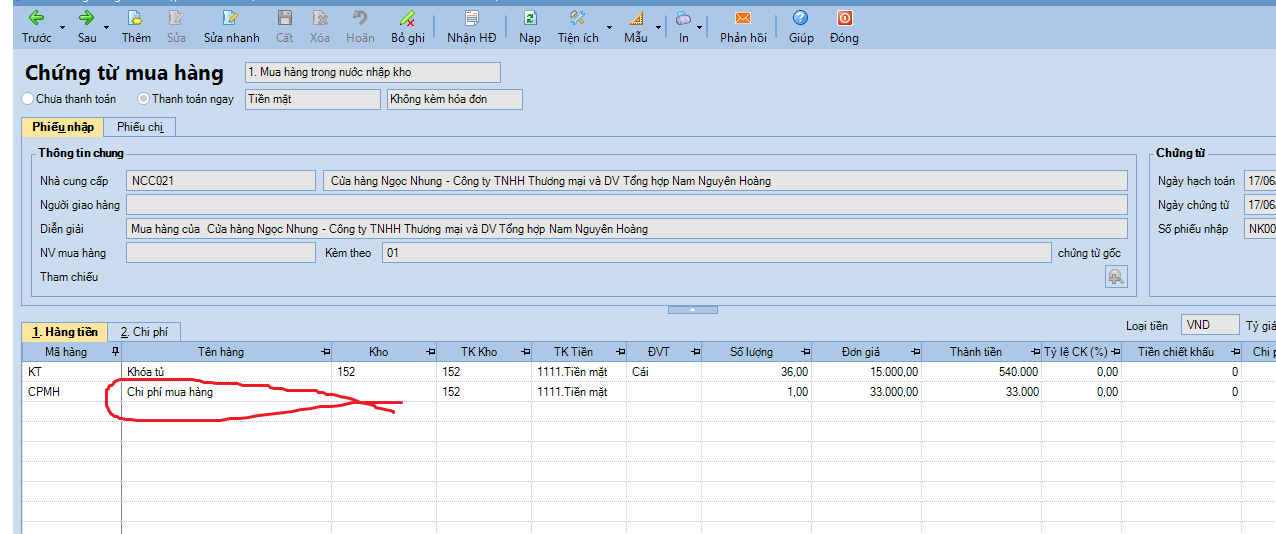Click the Sau (next) green arrow icon
Viewport: 1276px width, 534px height.
pyautogui.click(x=86, y=18)
